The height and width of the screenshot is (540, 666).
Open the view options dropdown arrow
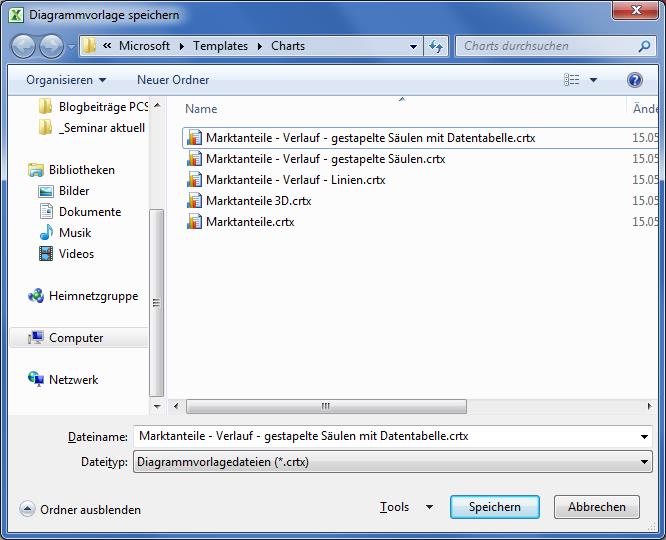pos(593,80)
